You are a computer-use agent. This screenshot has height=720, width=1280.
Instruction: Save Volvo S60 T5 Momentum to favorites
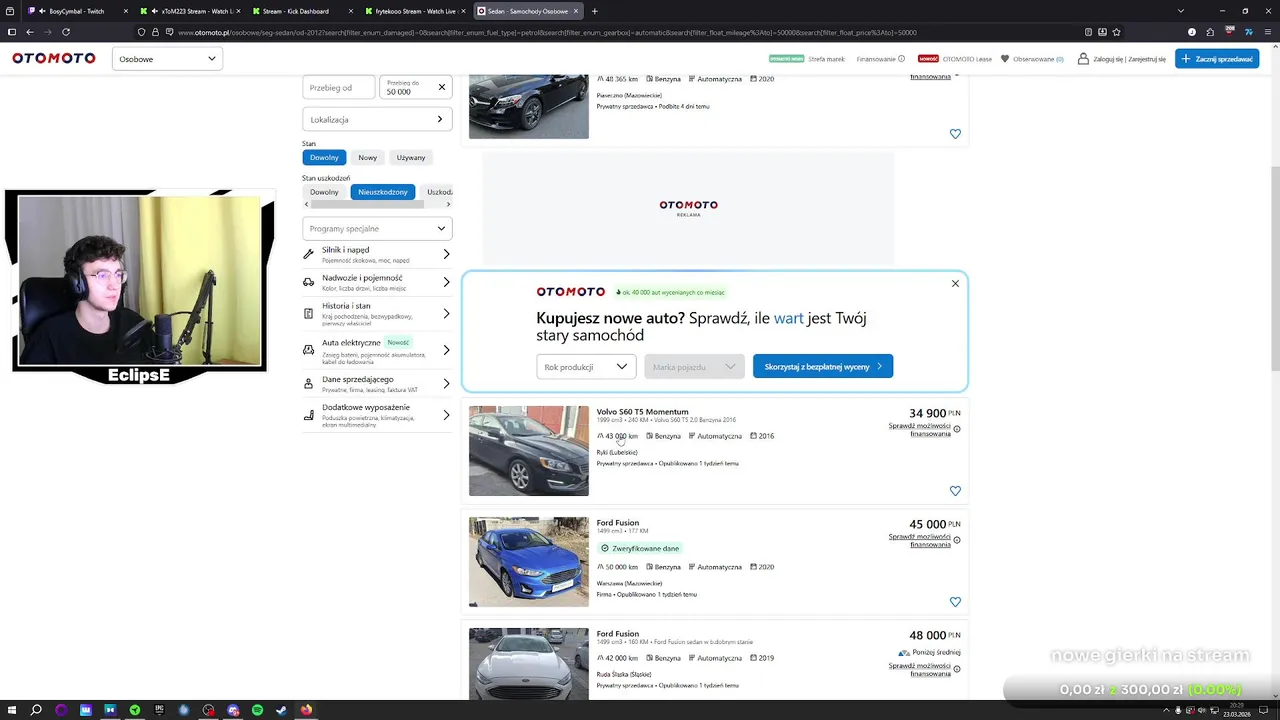point(955,491)
